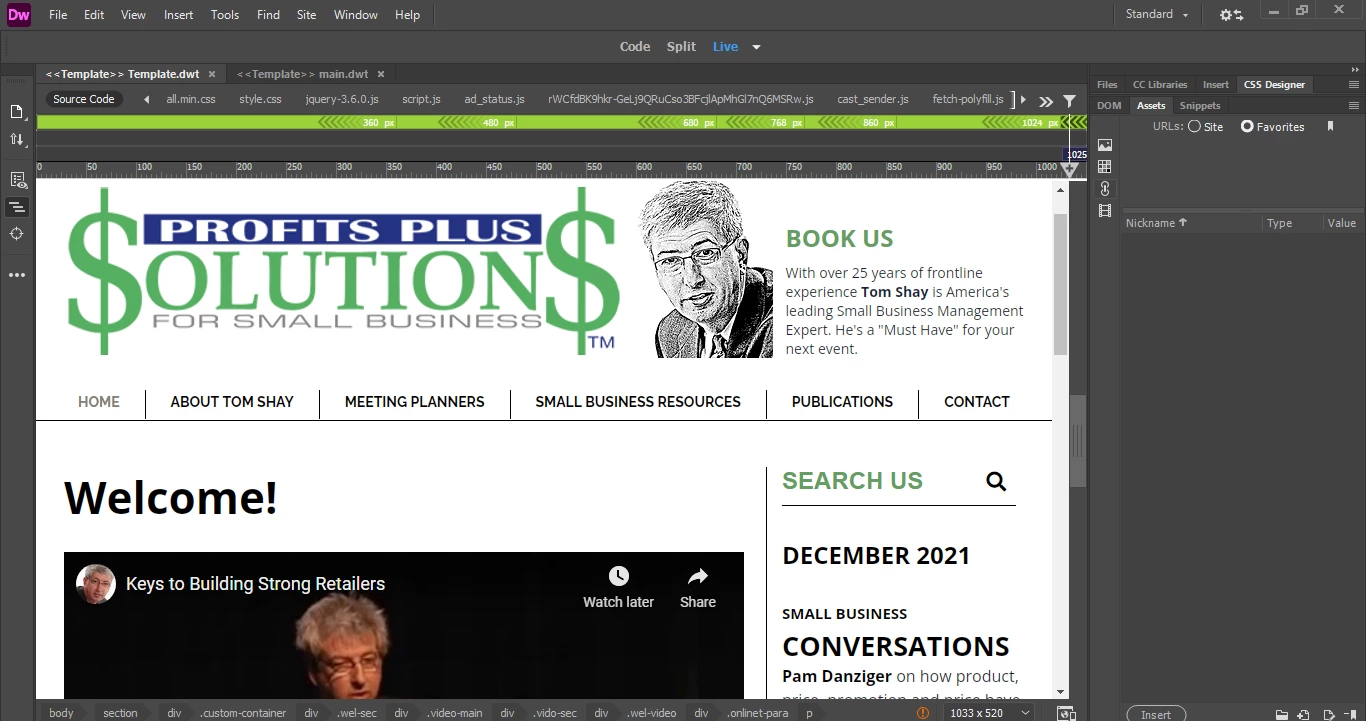This screenshot has width=1366, height=721.
Task: Click the Edit asset icon in Assets
Action: point(1329,715)
